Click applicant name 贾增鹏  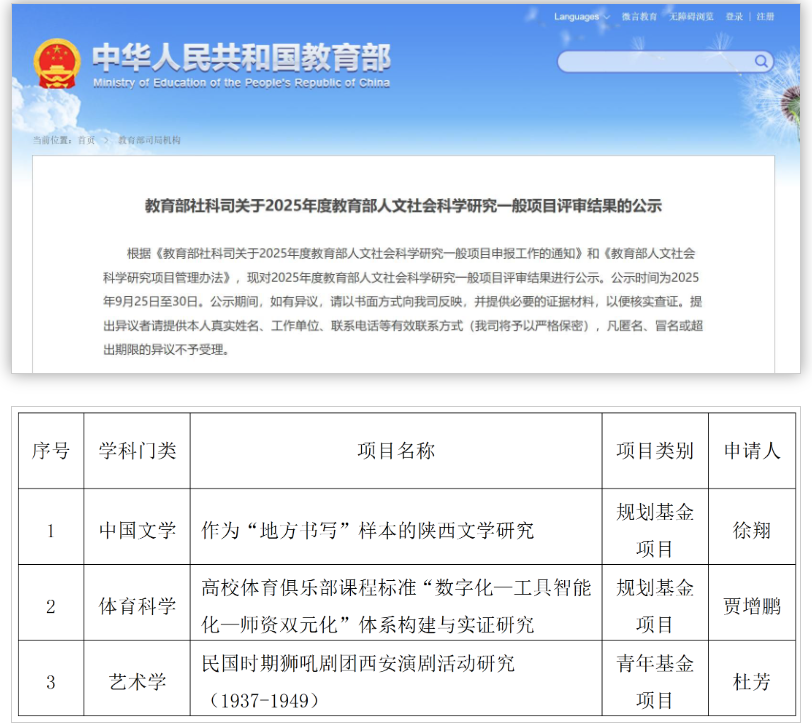752,606
